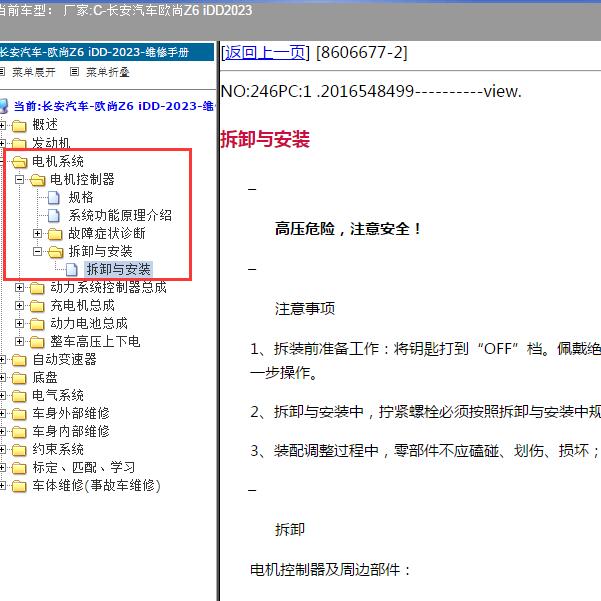The width and height of the screenshot is (601, 601).
Task: Select the 标定、匹配、学习 tree label
Action: point(84,467)
